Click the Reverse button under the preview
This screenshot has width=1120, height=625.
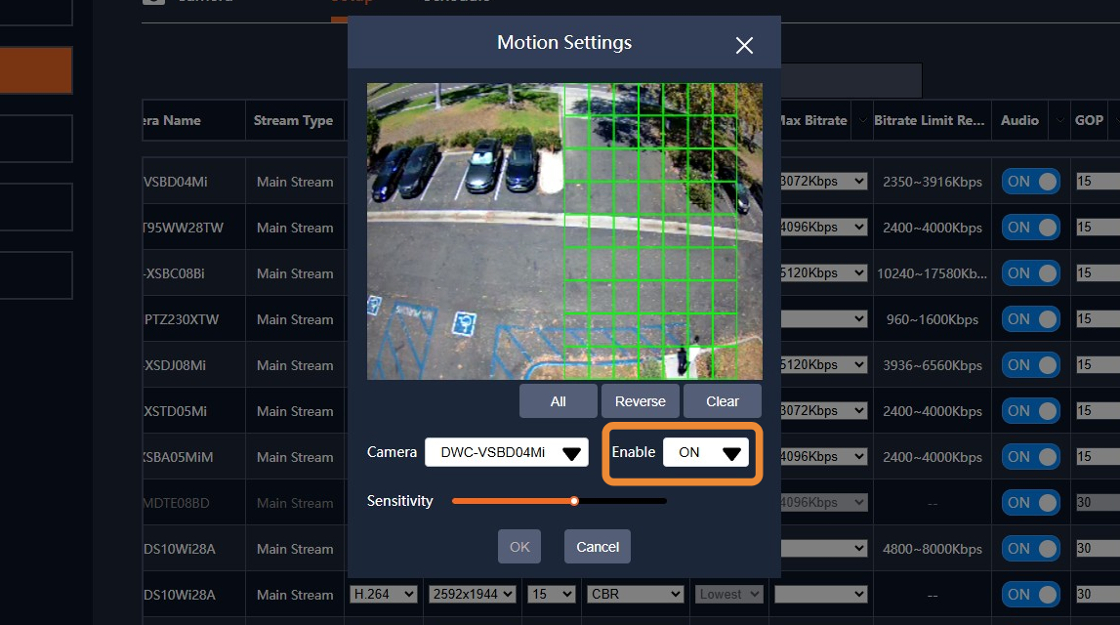point(640,401)
